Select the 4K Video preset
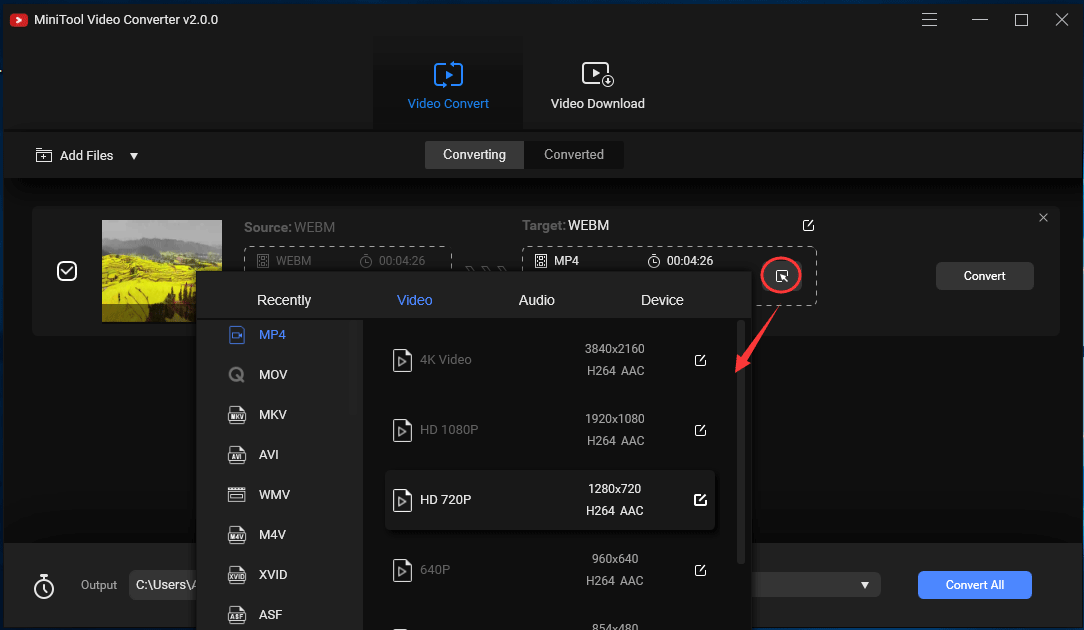1084x630 pixels. [550, 360]
